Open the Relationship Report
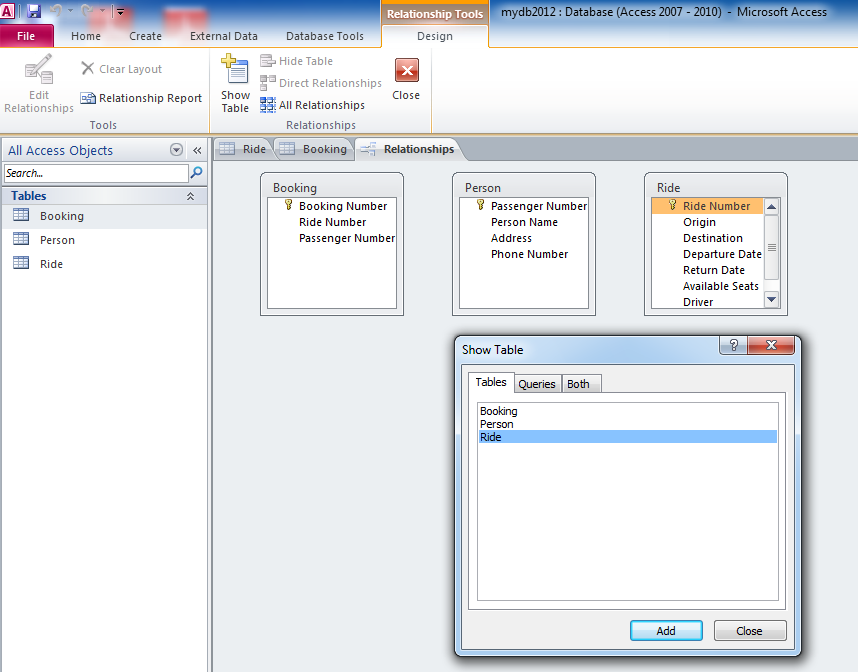 (x=141, y=98)
